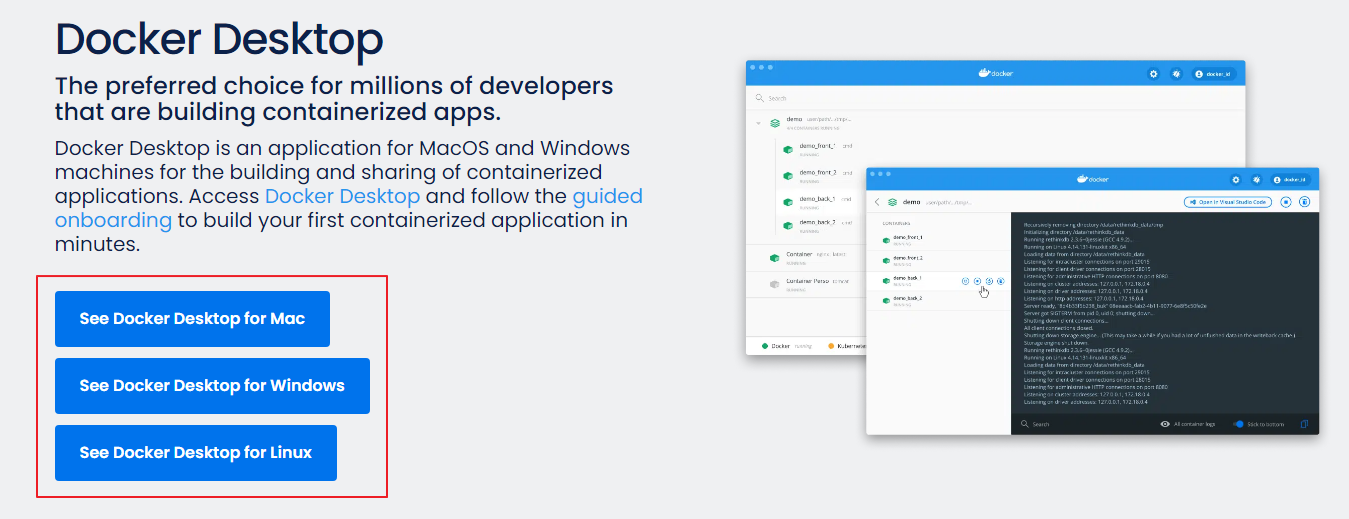
Task: Open docker_id account in front Docker window
Action: tap(1291, 180)
